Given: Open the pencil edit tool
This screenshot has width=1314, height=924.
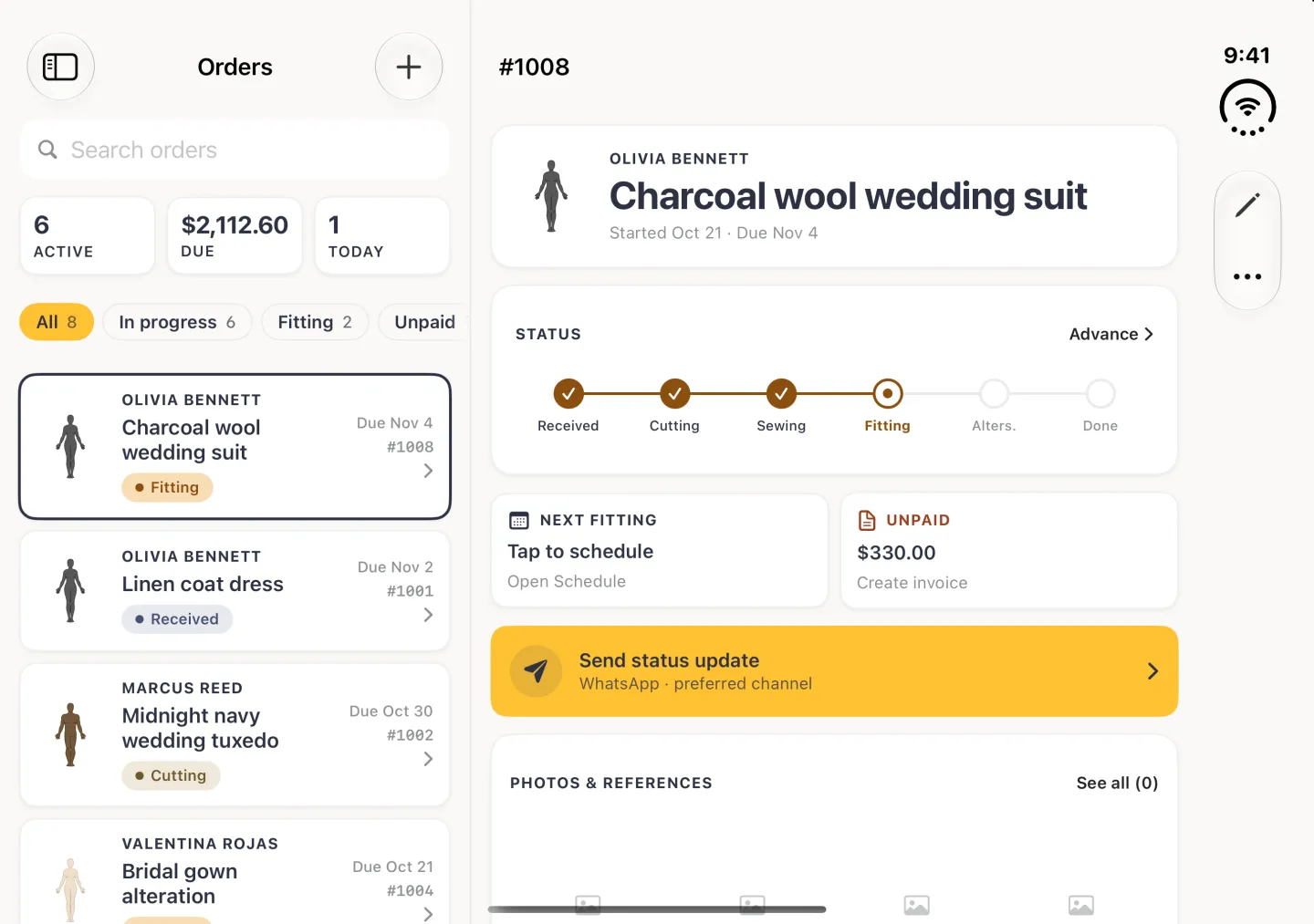Looking at the screenshot, I should pos(1247,205).
